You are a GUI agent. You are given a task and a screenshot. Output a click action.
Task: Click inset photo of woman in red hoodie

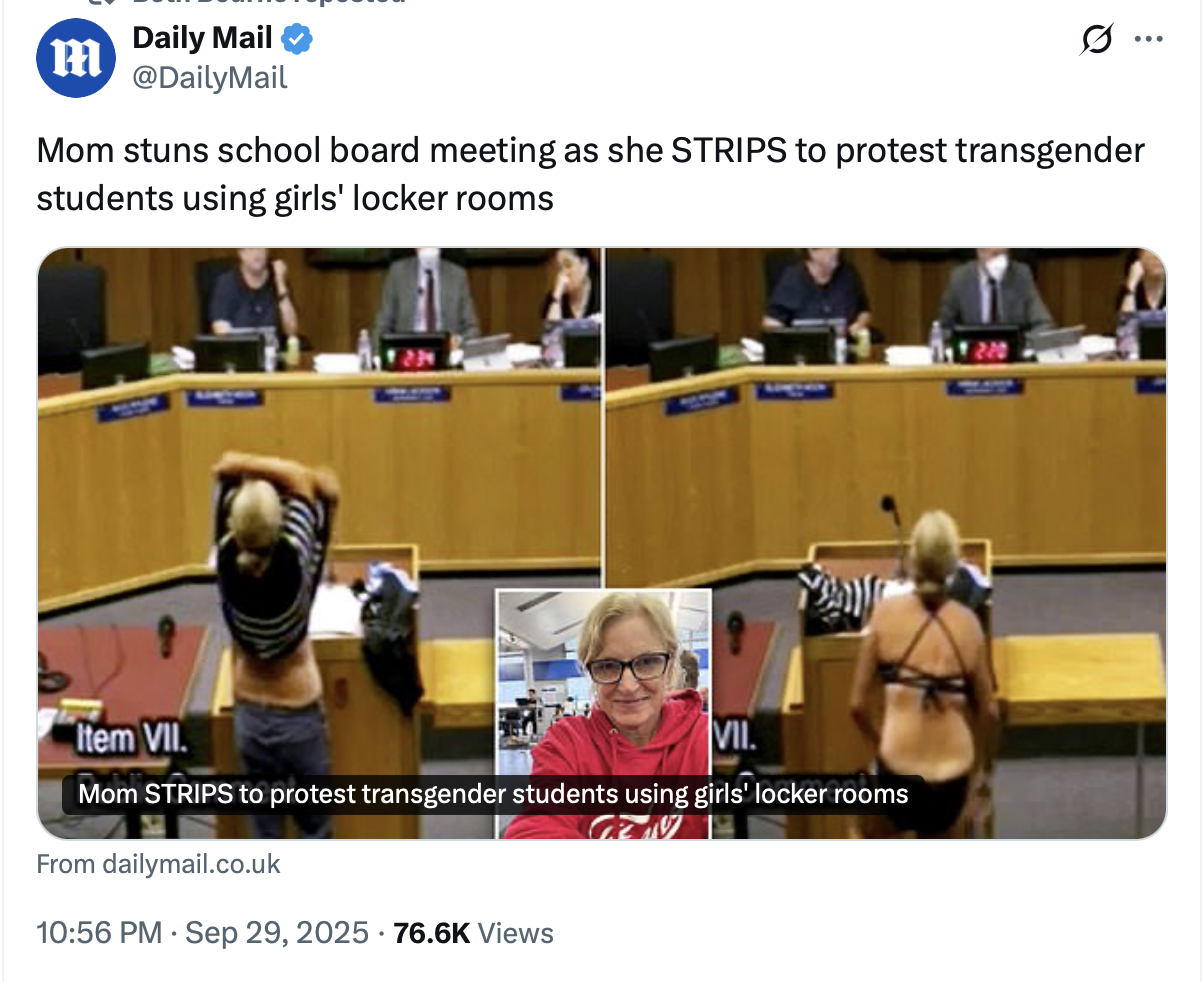pos(604,714)
